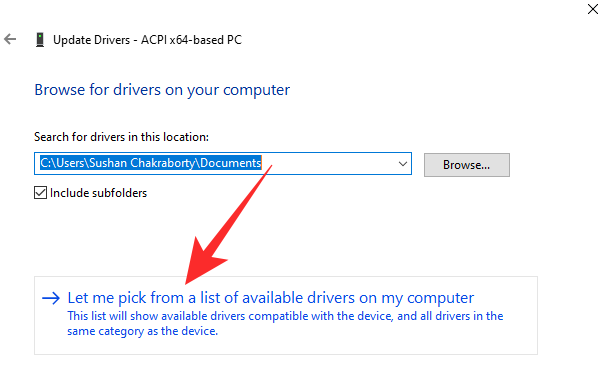601x378 pixels.
Task: Click empty space inside the location combo box
Action: [x=330, y=164]
